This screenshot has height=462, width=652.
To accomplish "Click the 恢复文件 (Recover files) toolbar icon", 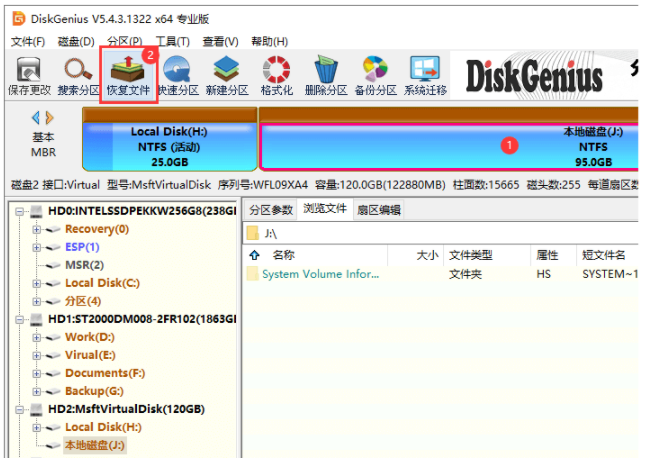I will click(x=128, y=69).
